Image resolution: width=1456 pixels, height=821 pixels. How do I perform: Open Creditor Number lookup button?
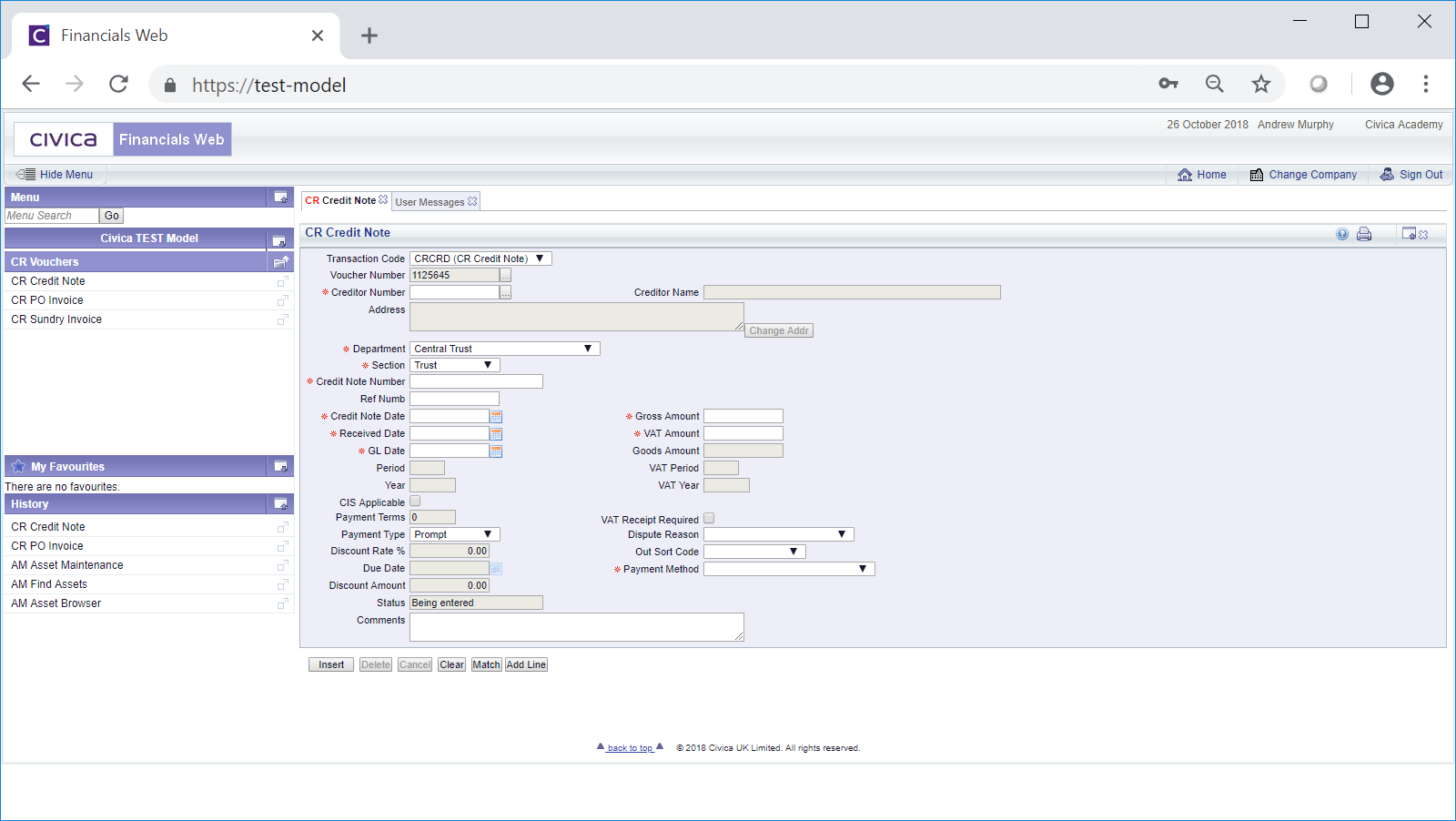point(506,292)
